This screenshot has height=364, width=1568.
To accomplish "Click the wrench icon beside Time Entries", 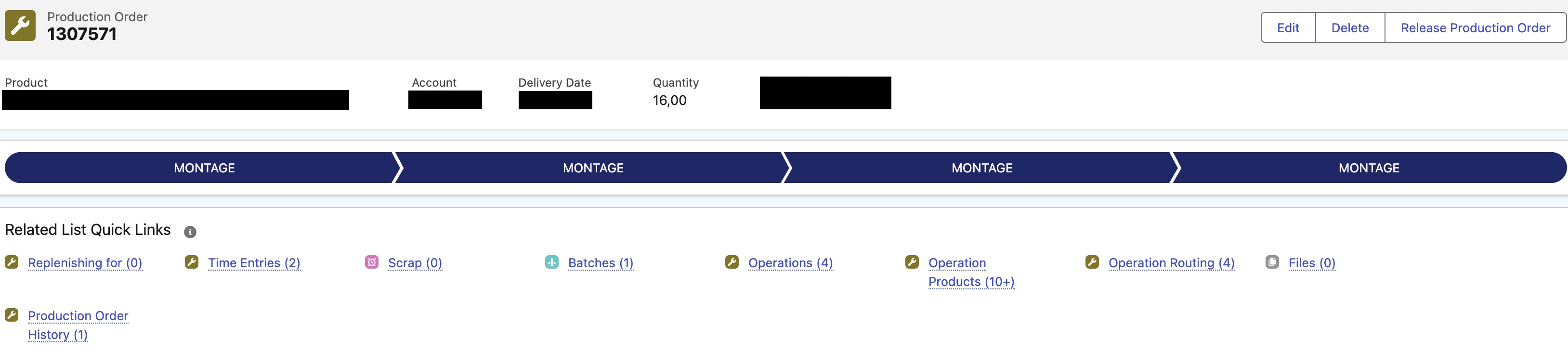I will [x=192, y=262].
